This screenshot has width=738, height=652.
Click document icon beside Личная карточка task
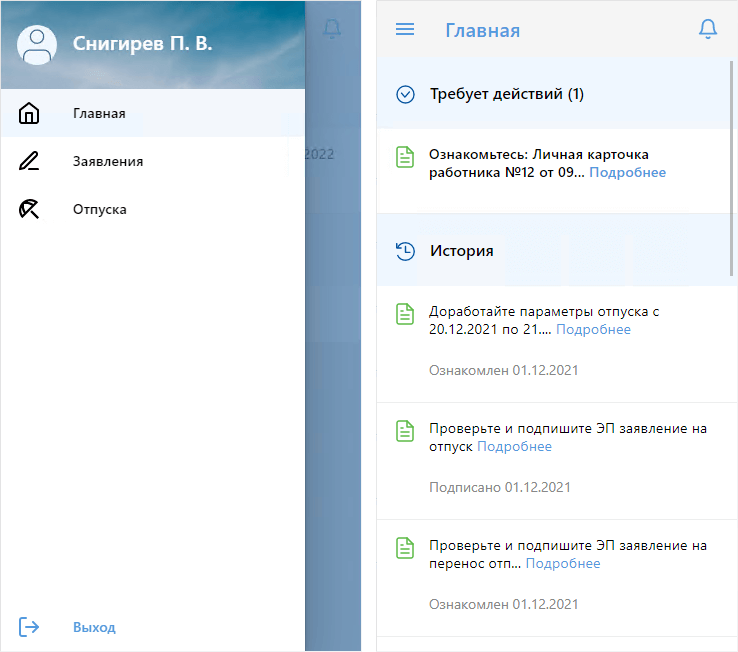(405, 157)
